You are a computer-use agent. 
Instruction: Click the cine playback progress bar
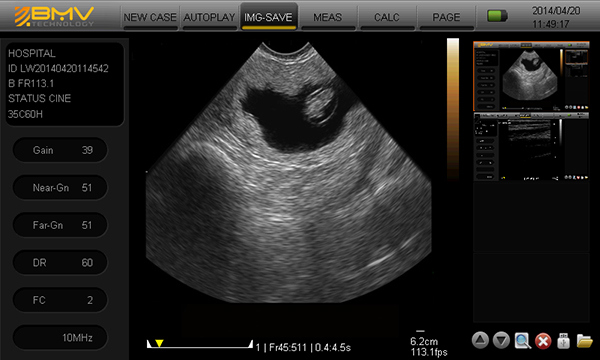pyautogui.click(x=200, y=344)
